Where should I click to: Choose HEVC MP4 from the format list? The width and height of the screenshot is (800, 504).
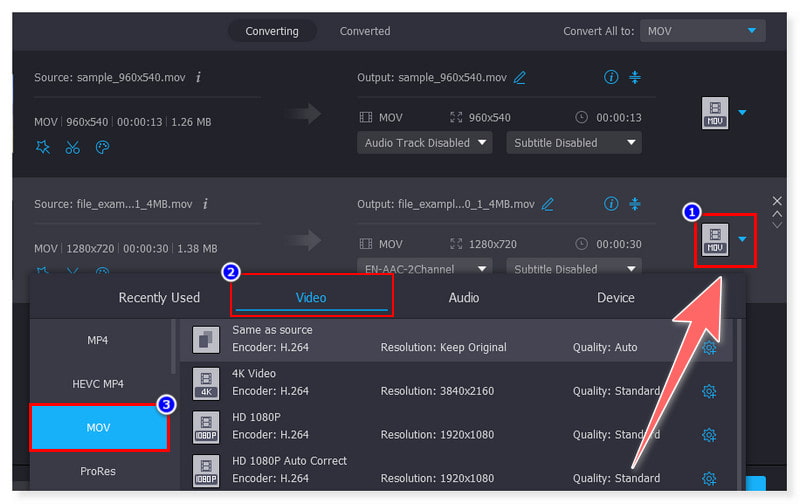[x=98, y=384]
